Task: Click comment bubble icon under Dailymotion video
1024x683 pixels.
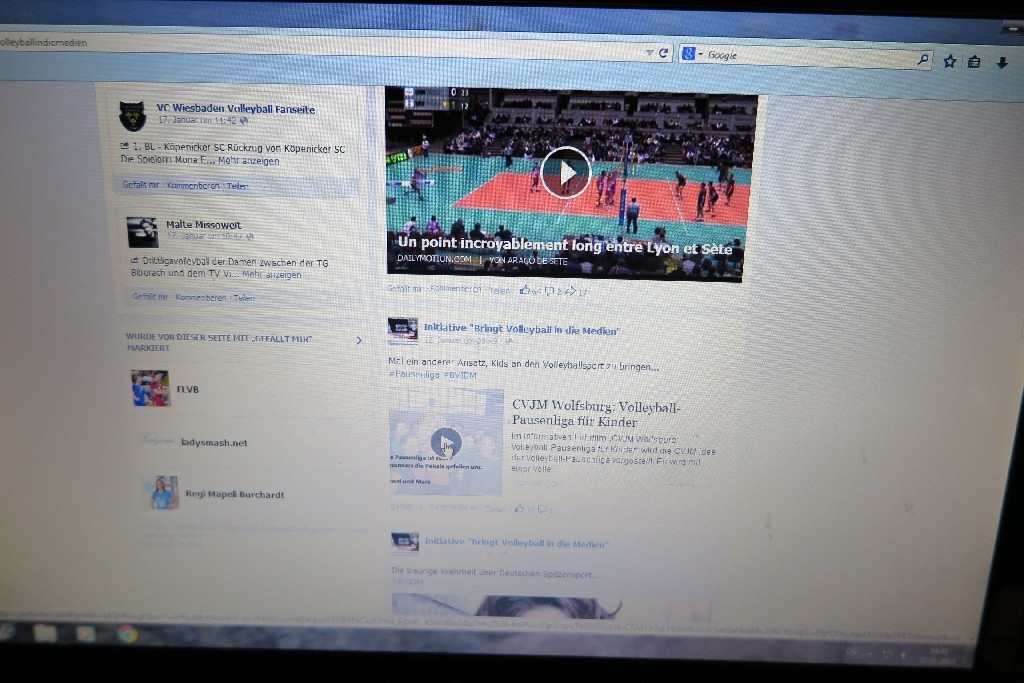Action: tap(550, 291)
